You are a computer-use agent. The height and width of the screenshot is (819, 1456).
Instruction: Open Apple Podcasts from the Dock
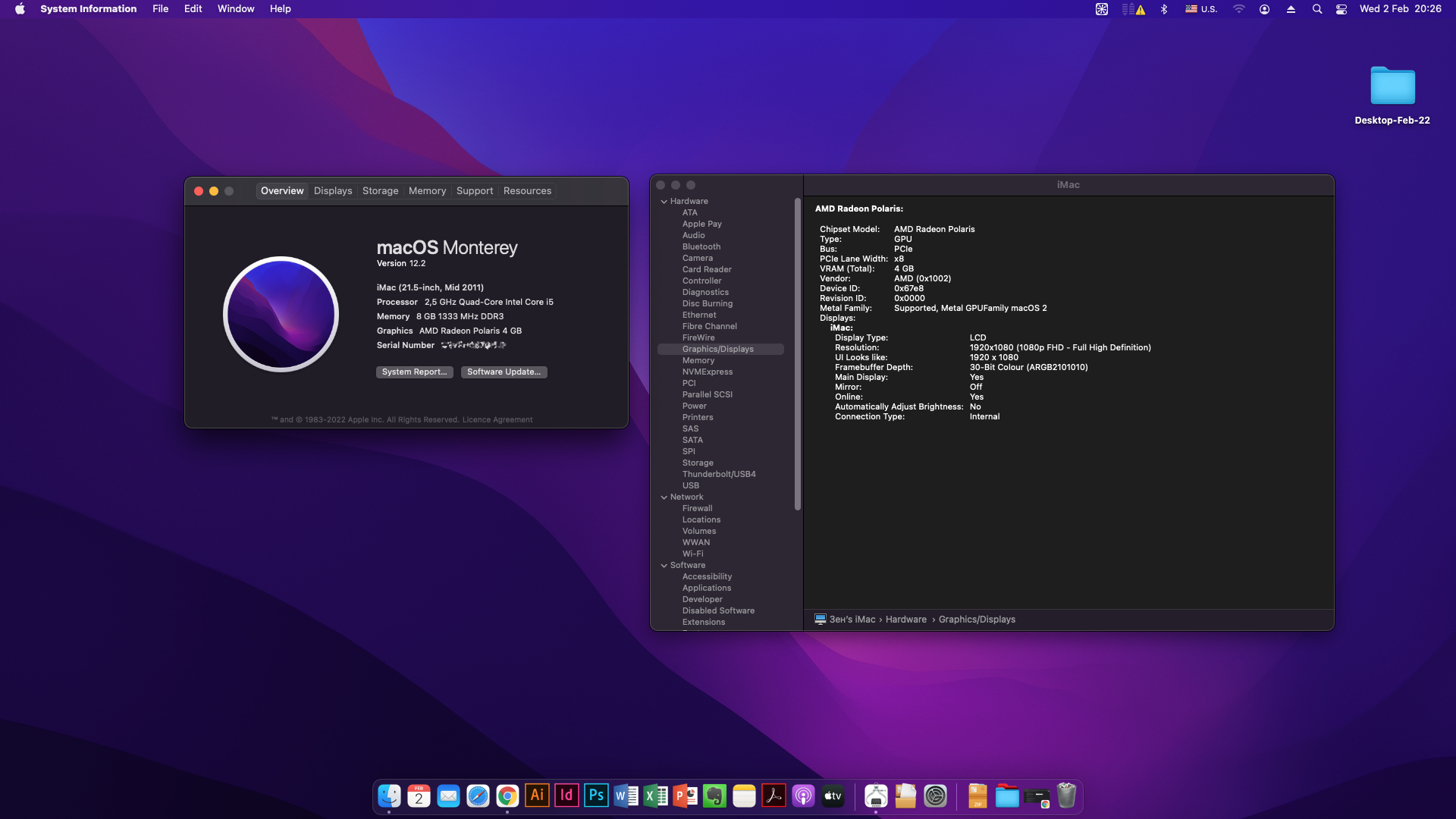coord(803,795)
